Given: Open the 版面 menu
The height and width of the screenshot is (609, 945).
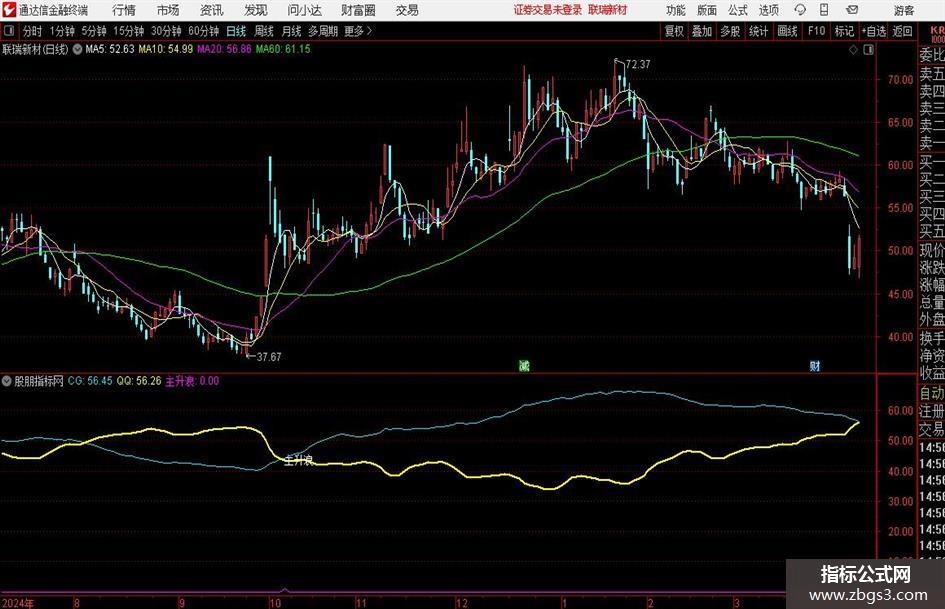Looking at the screenshot, I should (707, 10).
